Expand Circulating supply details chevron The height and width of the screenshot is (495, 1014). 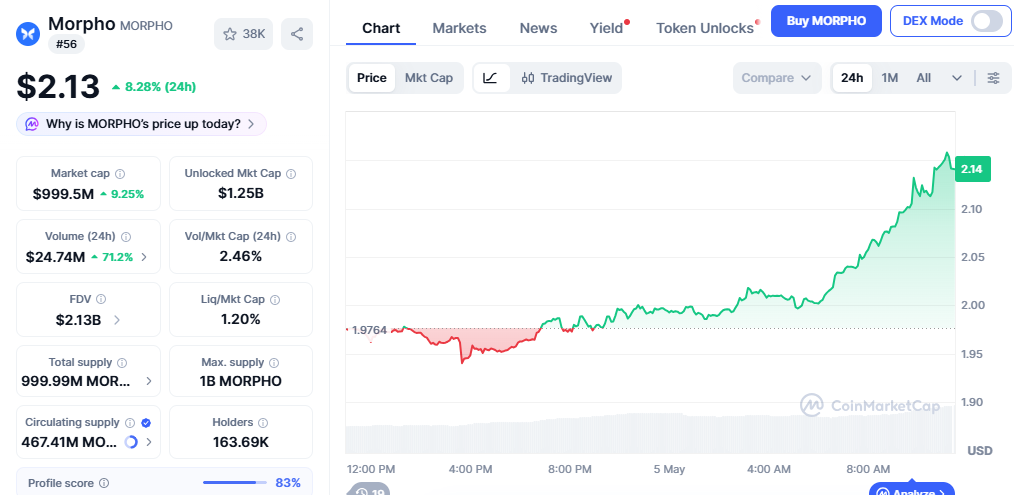[149, 443]
